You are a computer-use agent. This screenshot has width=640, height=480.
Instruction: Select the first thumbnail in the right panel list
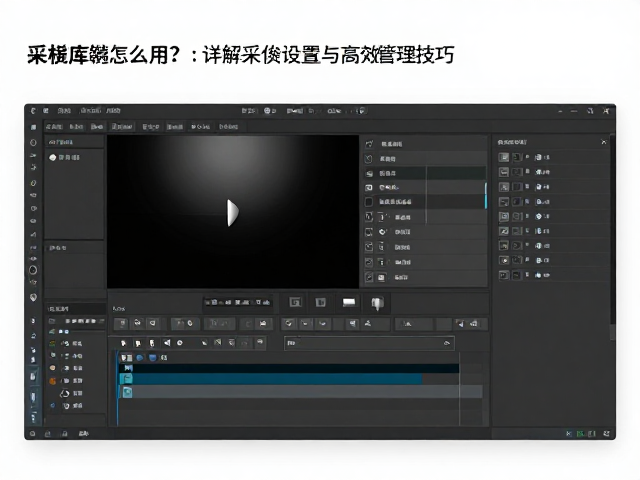[x=504, y=157]
